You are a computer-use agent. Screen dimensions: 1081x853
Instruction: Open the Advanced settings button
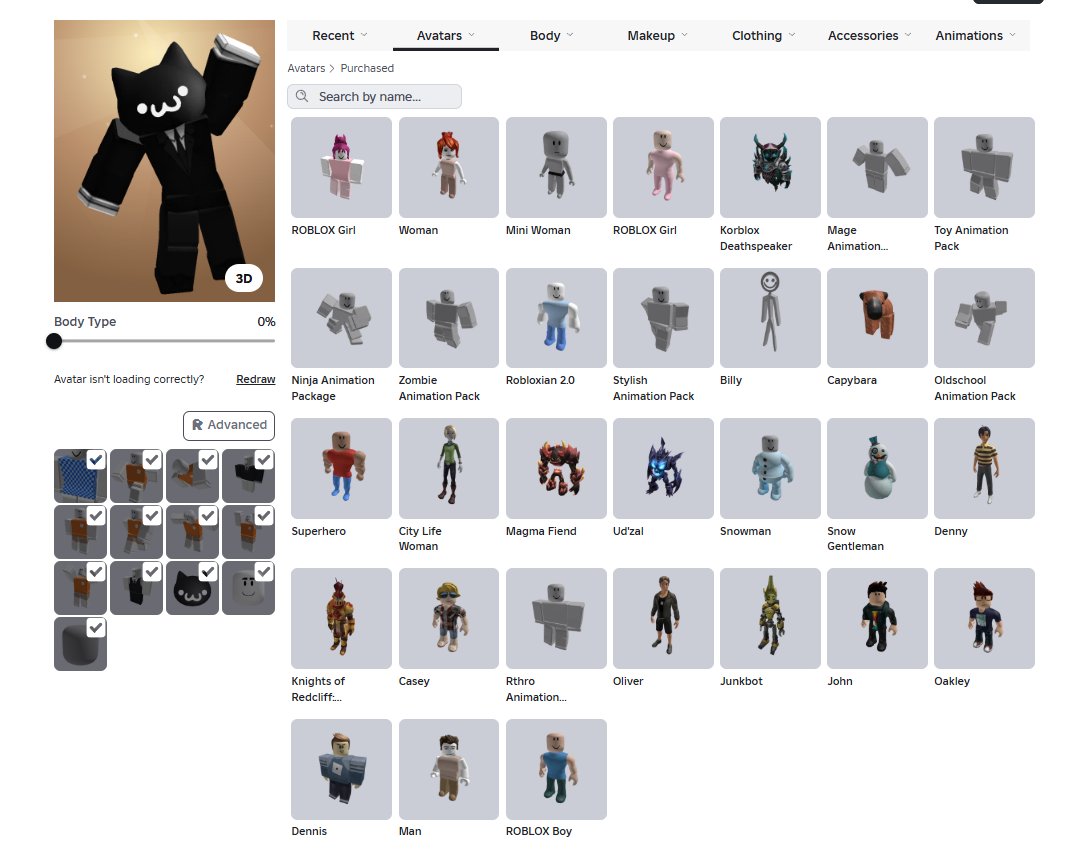coord(229,425)
